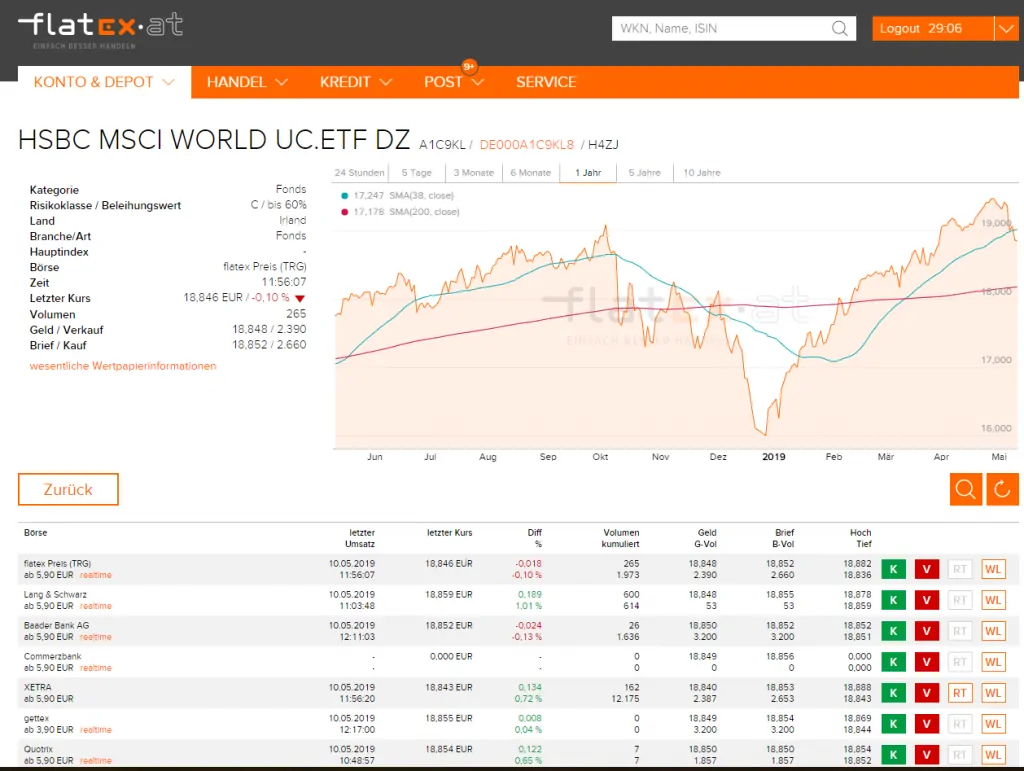1024x771 pixels.
Task: Switch chart to 3 Monate tab
Action: click(474, 173)
